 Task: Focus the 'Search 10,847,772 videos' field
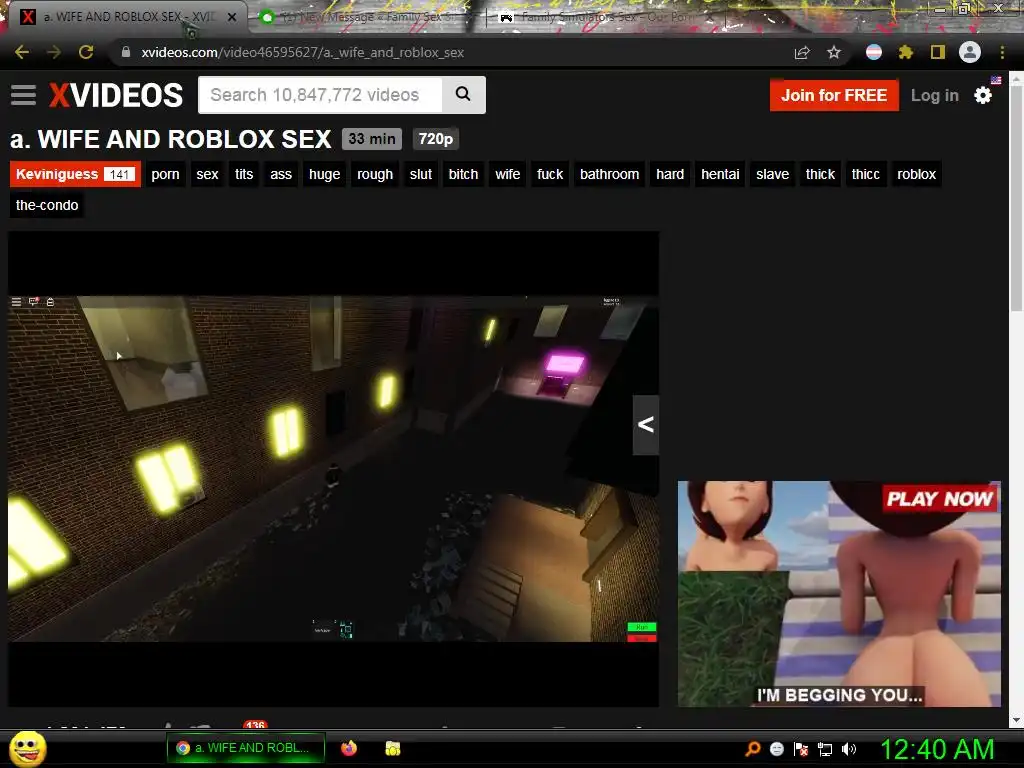(320, 95)
